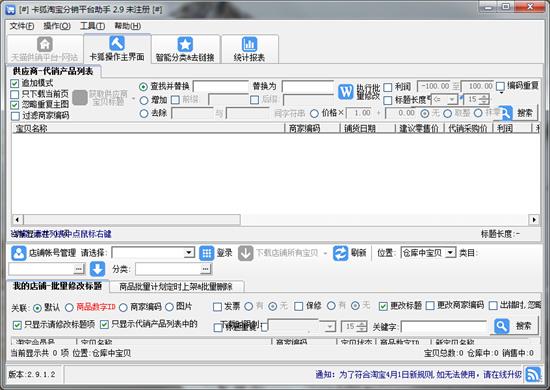Sort by 代销采购价 column header
Viewport: 550px width, 390px height.
tap(468, 128)
